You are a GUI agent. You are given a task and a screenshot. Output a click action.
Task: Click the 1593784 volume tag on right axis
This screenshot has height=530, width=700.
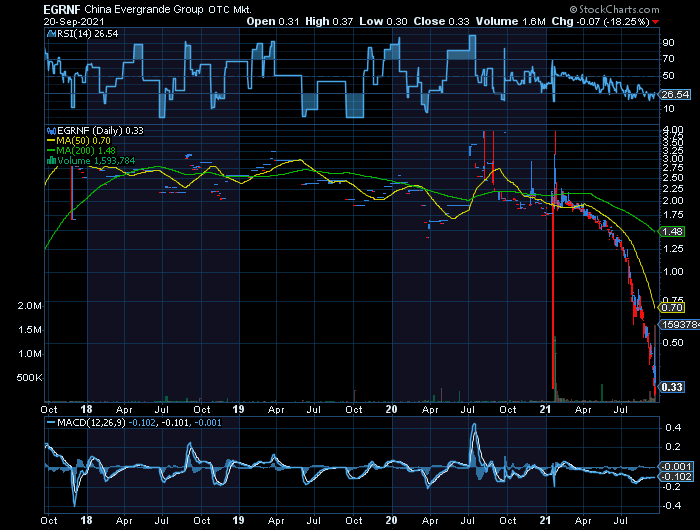coord(679,325)
